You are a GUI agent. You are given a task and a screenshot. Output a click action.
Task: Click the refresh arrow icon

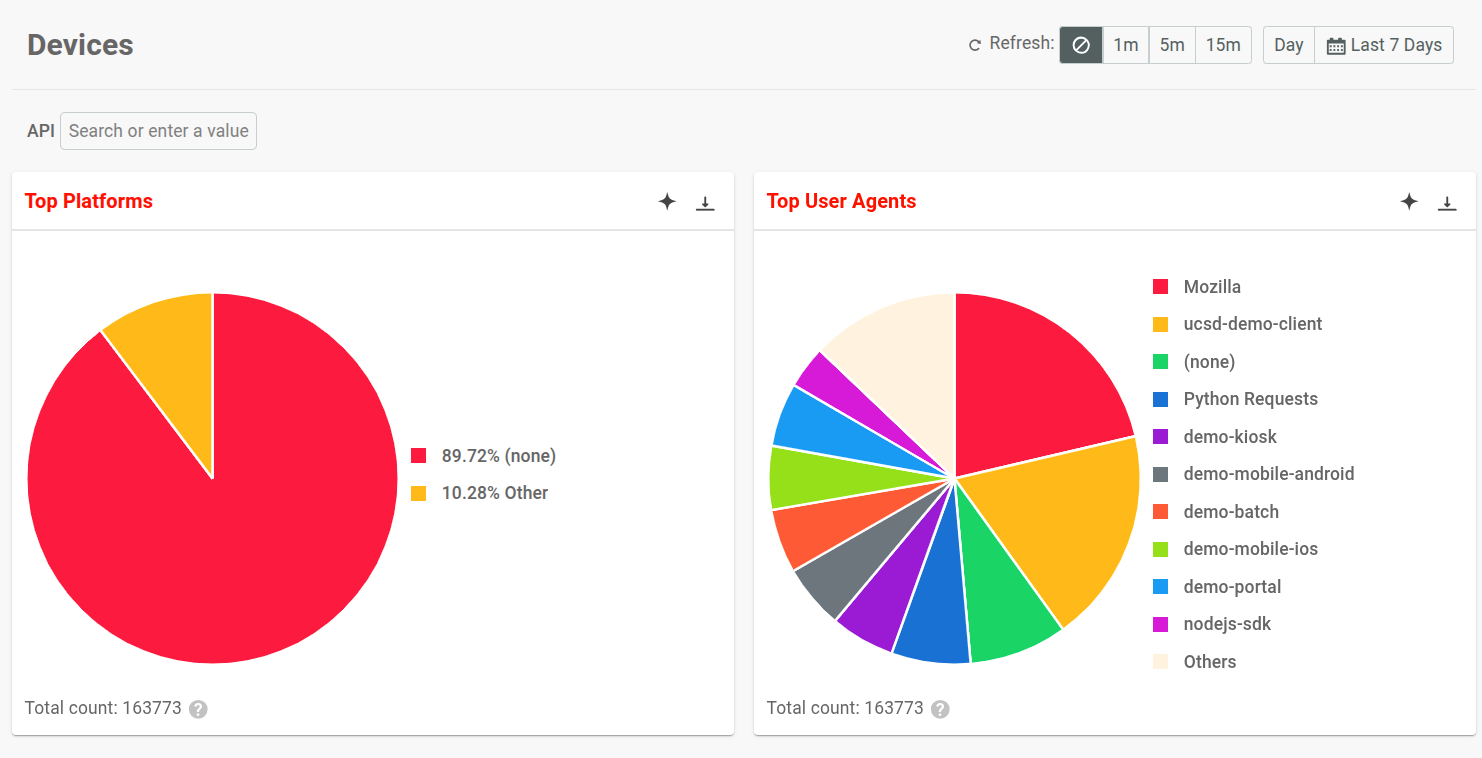[973, 44]
